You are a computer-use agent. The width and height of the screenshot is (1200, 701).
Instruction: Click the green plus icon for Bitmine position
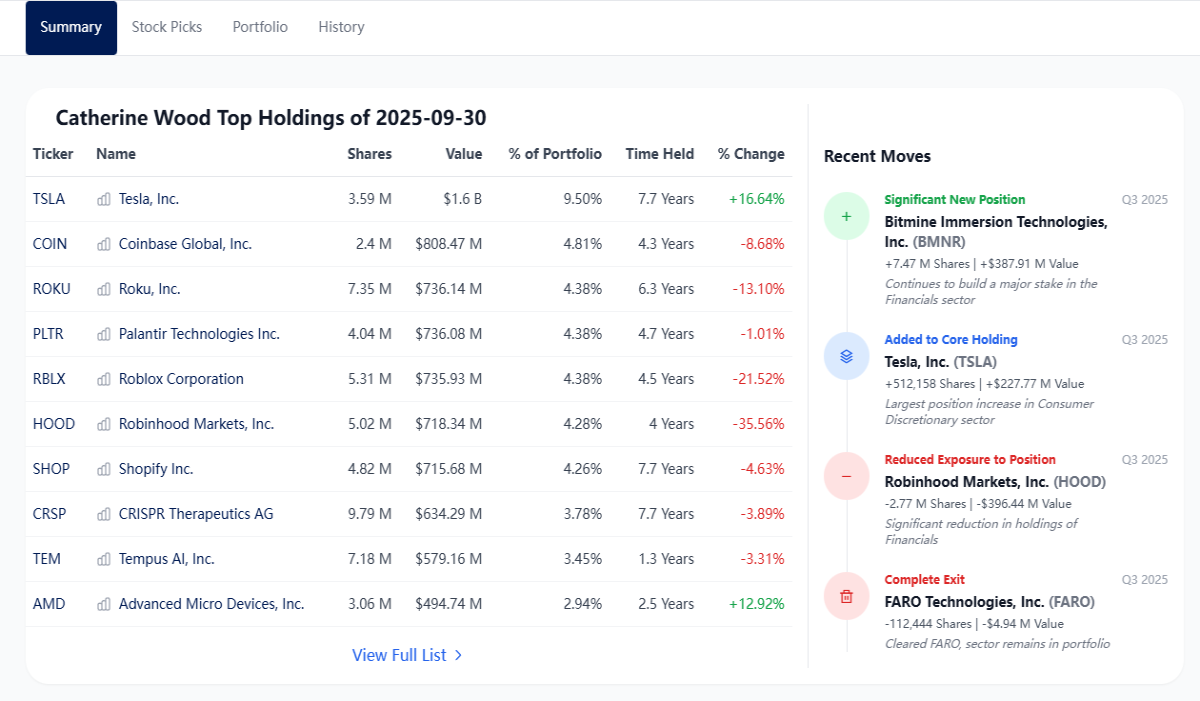tap(847, 216)
